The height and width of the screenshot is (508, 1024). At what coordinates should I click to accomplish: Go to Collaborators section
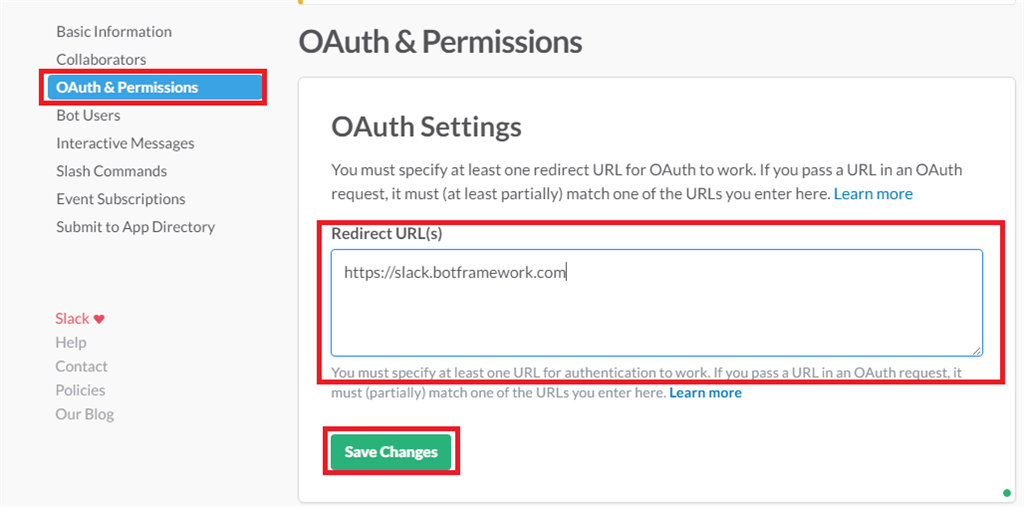coord(101,60)
